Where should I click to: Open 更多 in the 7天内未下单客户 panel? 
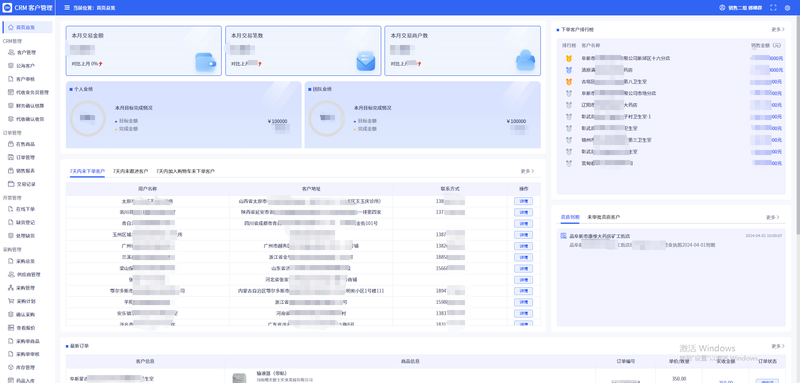(x=528, y=171)
